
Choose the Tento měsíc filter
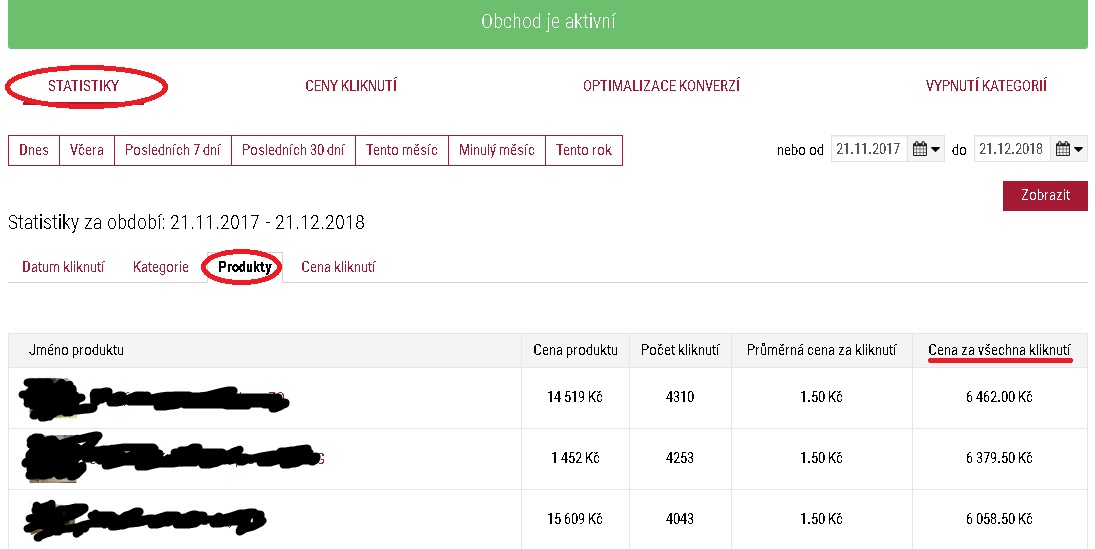[x=401, y=150]
